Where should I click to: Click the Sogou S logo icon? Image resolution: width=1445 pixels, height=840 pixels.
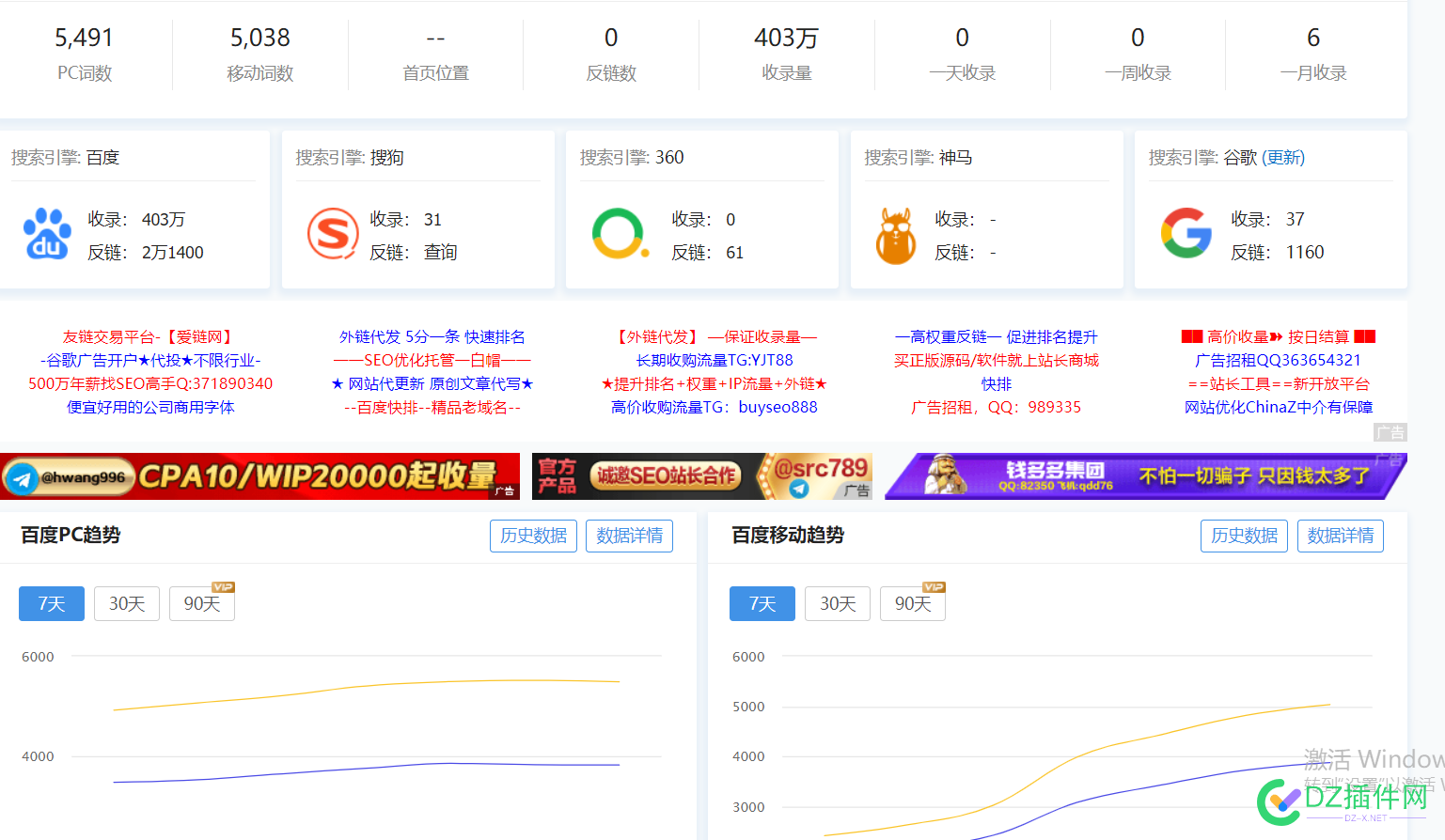pyautogui.click(x=333, y=234)
